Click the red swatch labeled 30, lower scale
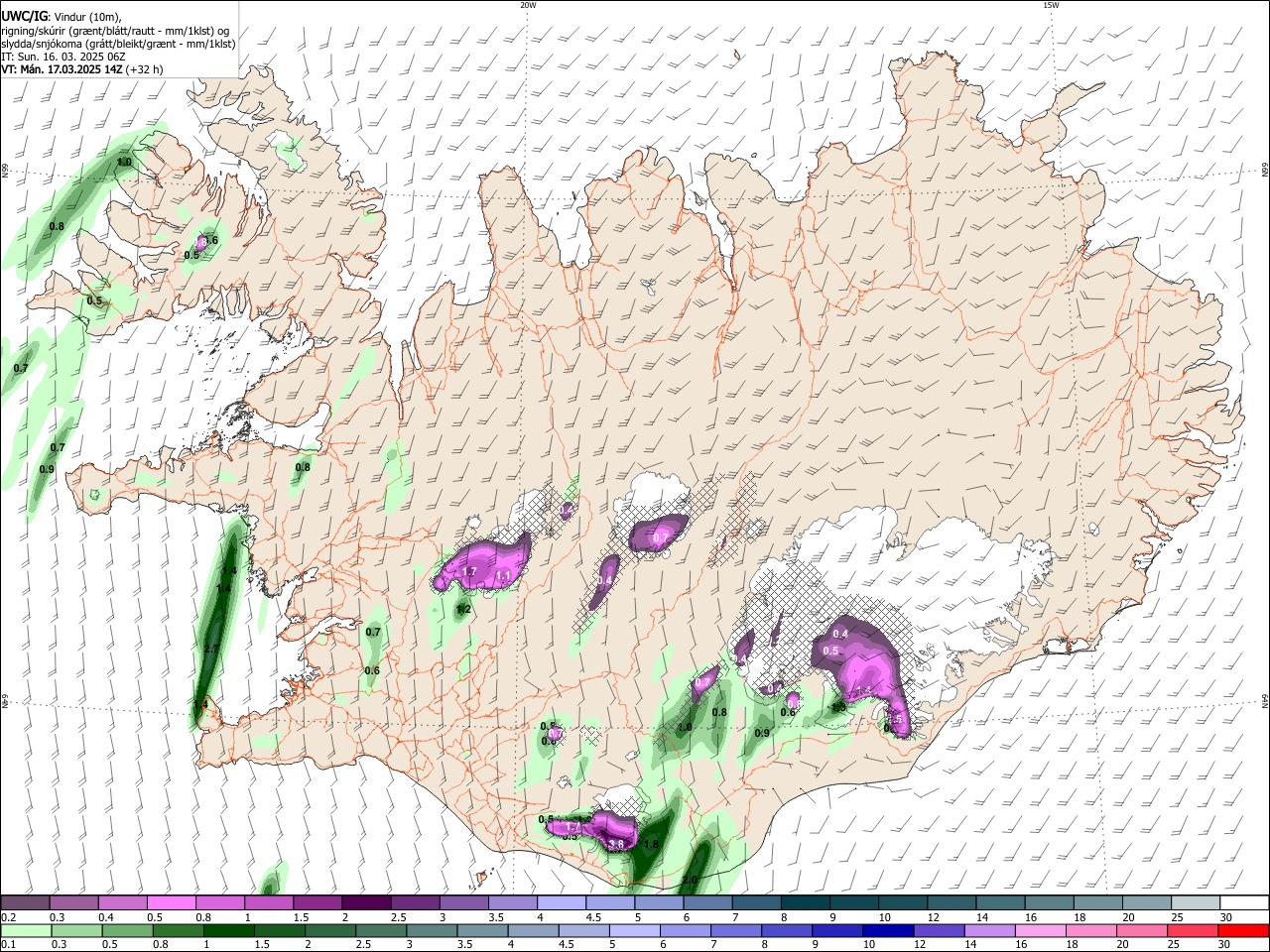This screenshot has height=952, width=1270. coord(1244,930)
